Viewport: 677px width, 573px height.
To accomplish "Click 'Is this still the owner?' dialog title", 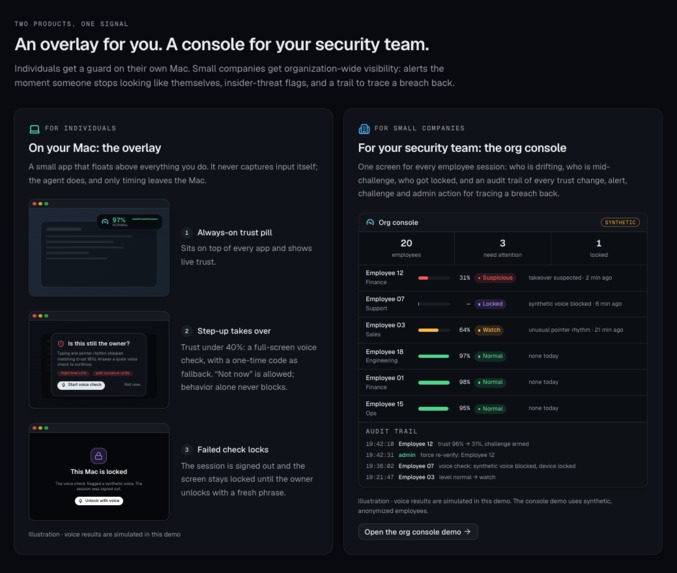I will point(98,344).
